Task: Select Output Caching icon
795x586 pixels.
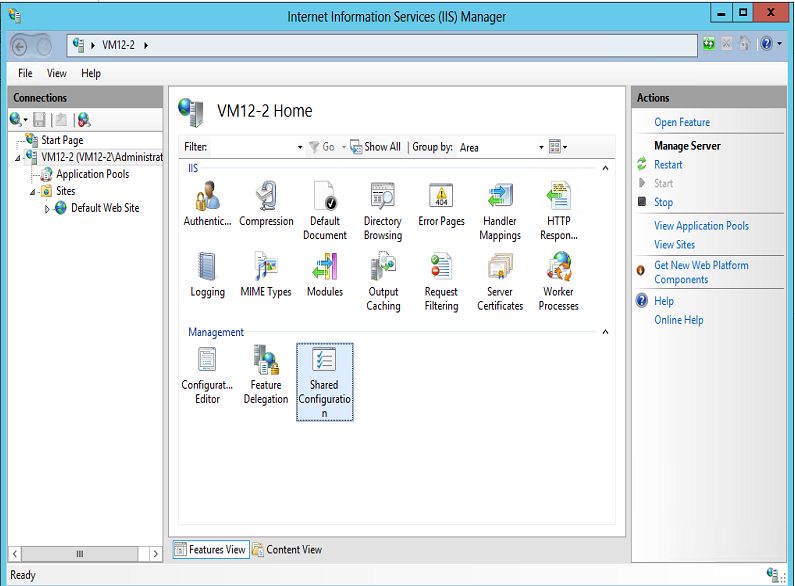Action: pos(383,281)
